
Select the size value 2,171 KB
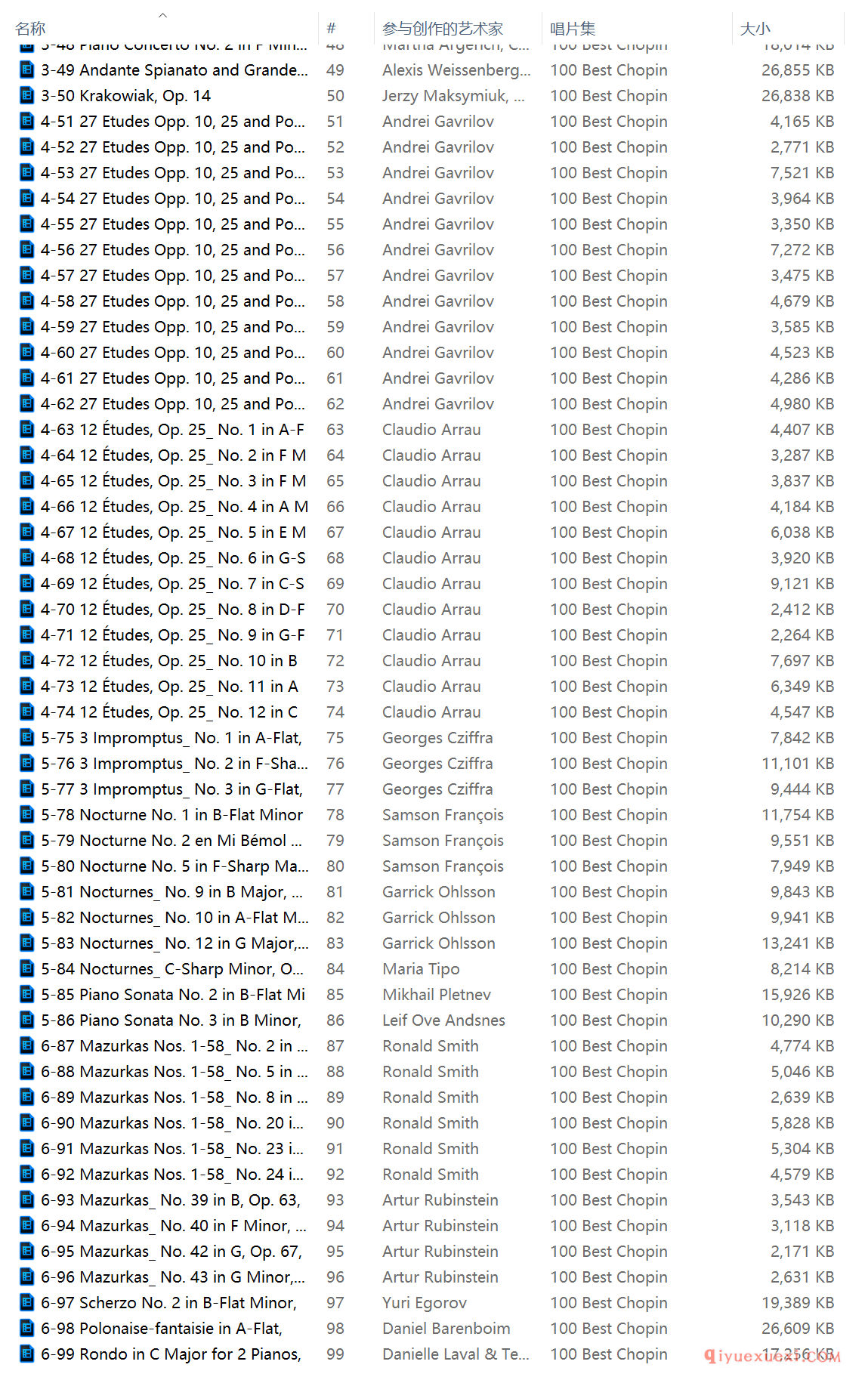[x=802, y=1252]
